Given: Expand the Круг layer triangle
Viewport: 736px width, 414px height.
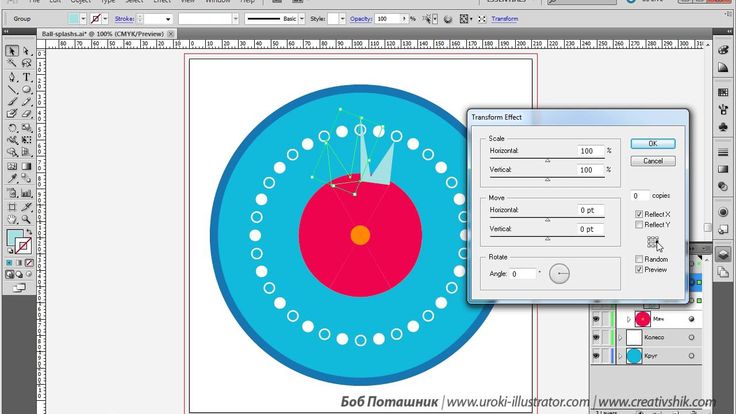Looking at the screenshot, I should pos(621,356).
